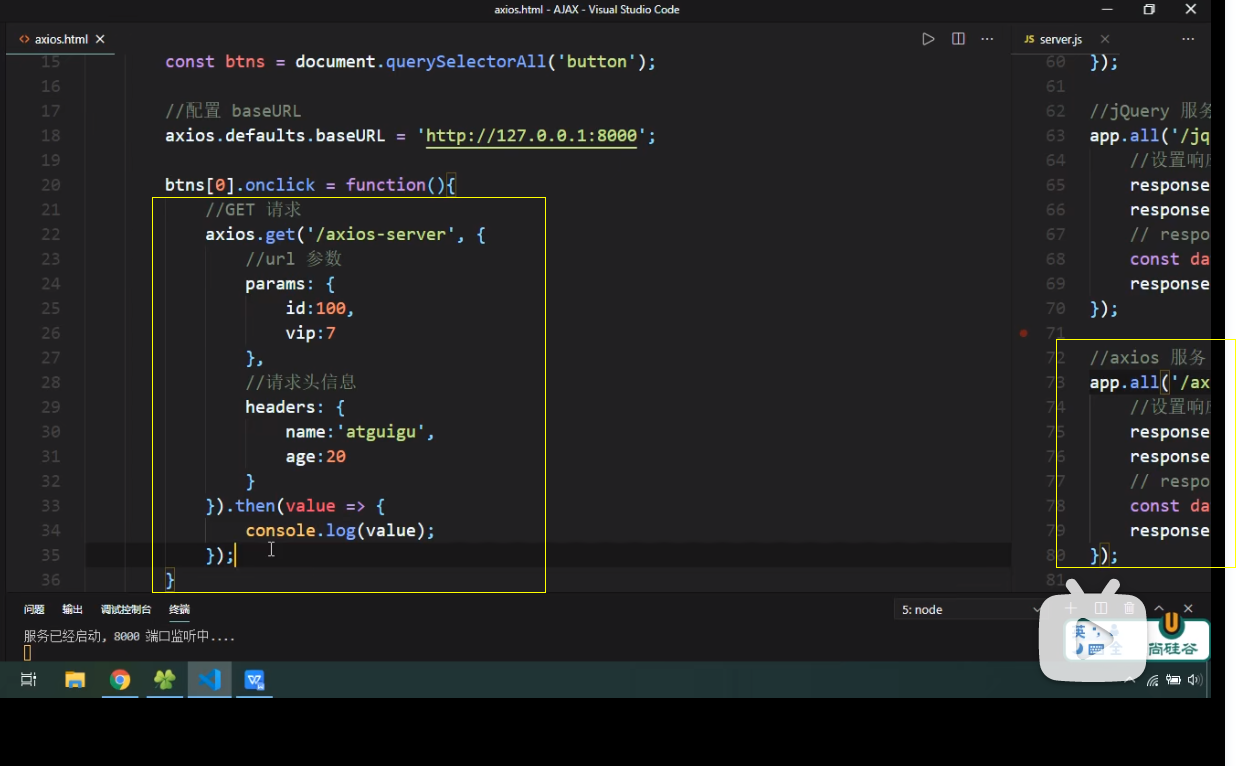Select the 终端 (Terminal) panel tab
Screen dimensions: 1237x766
click(x=179, y=609)
